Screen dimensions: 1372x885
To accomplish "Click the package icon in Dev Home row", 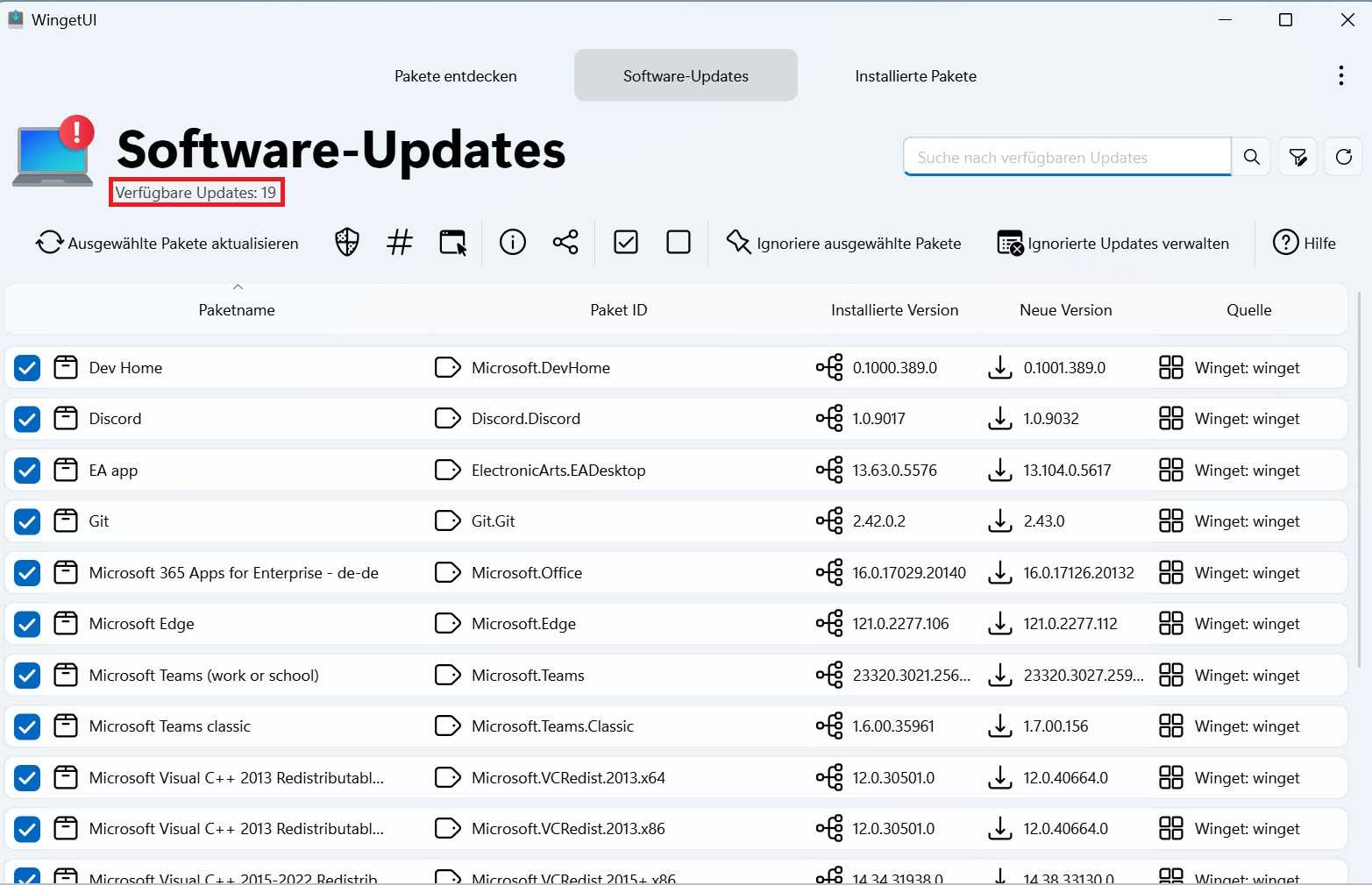I will click(66, 367).
